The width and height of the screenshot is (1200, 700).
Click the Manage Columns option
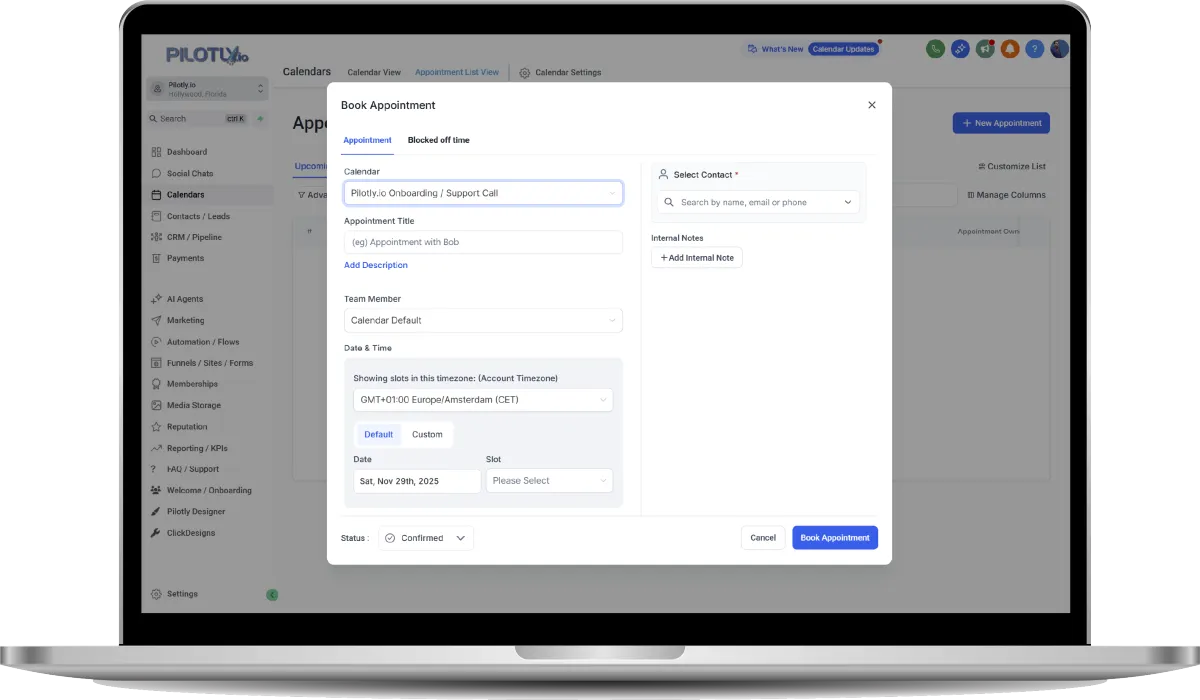click(1007, 195)
